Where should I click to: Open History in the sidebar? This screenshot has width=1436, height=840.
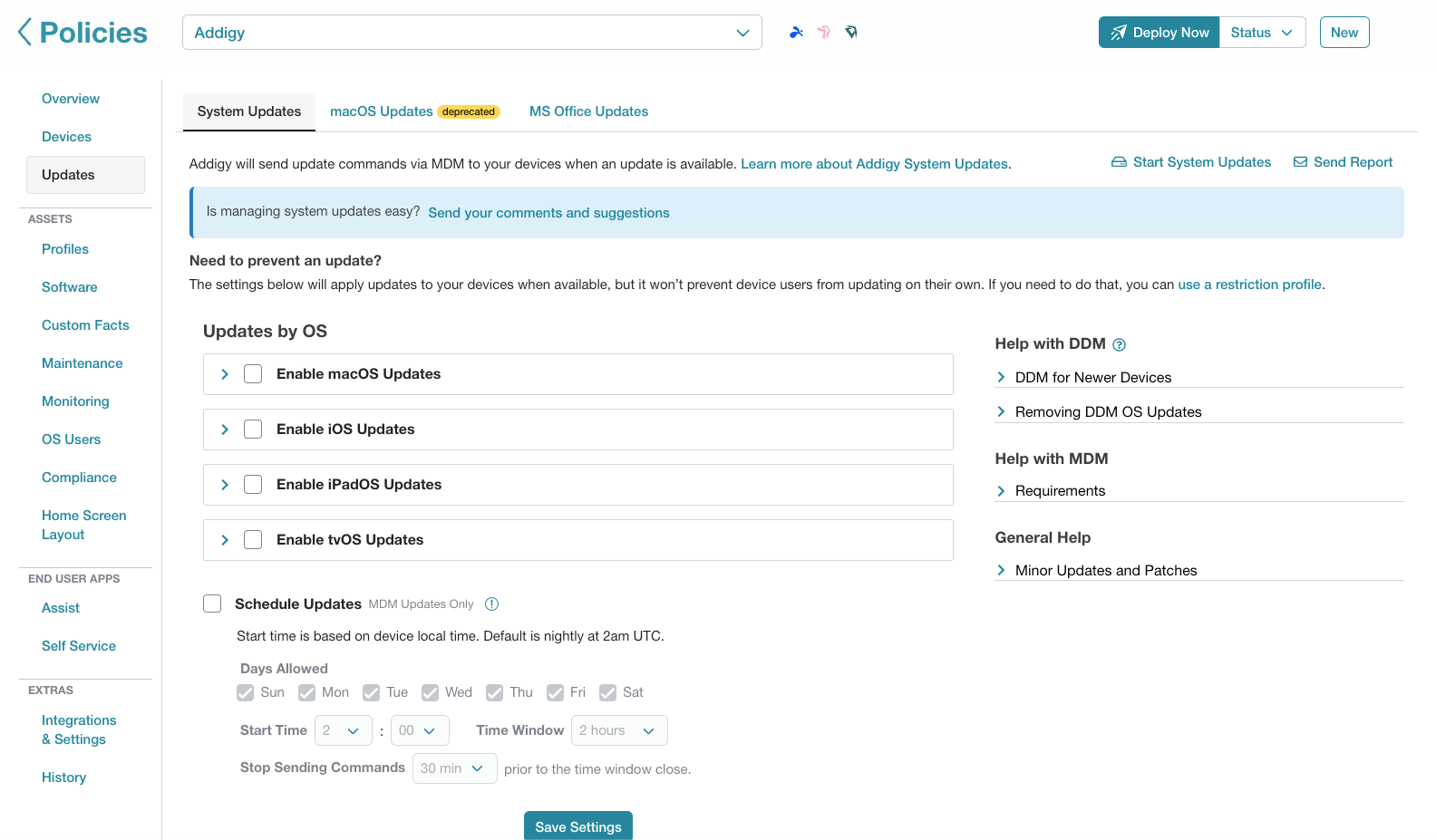pos(63,777)
